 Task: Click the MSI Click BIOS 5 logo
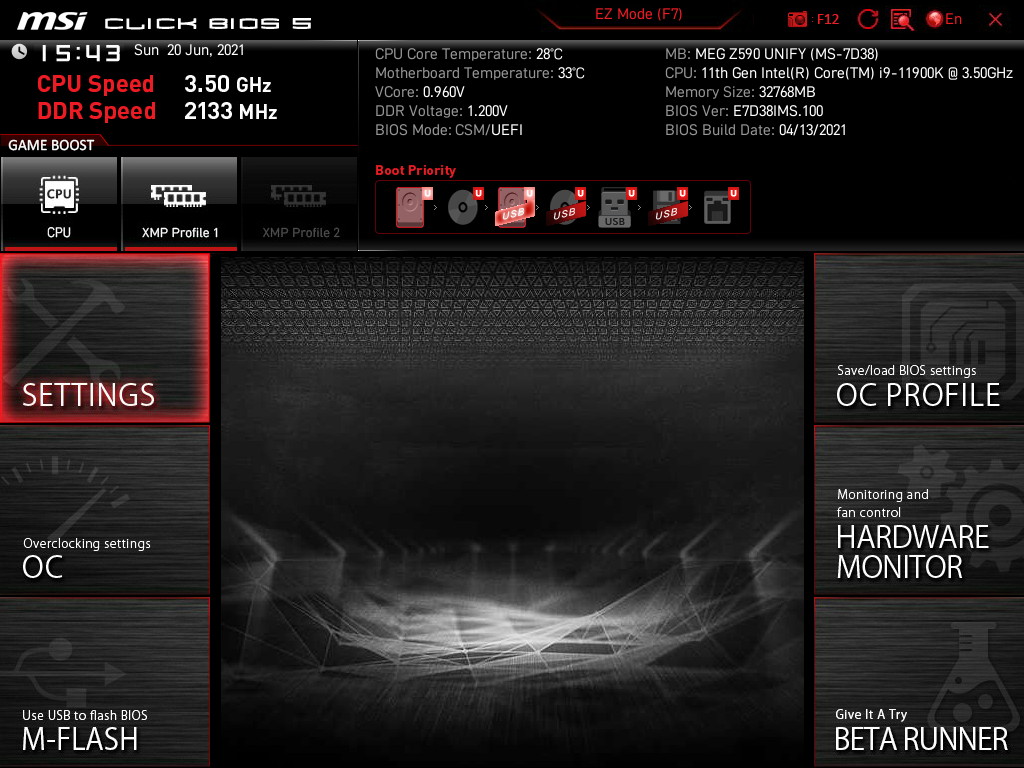point(165,22)
